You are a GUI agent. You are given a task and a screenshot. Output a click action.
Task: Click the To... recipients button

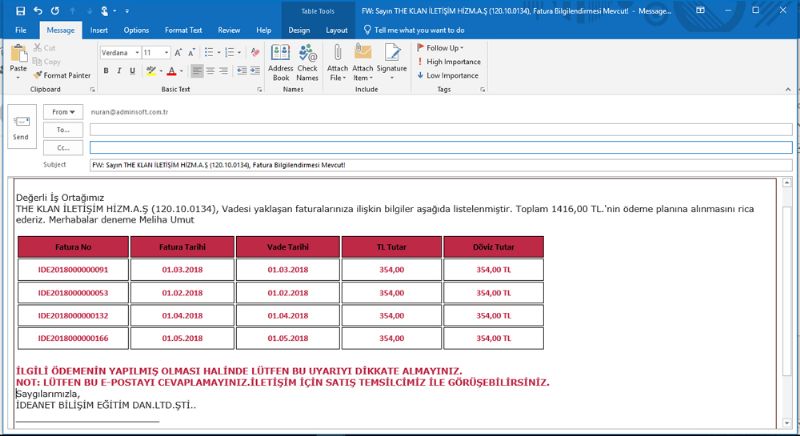(63, 130)
